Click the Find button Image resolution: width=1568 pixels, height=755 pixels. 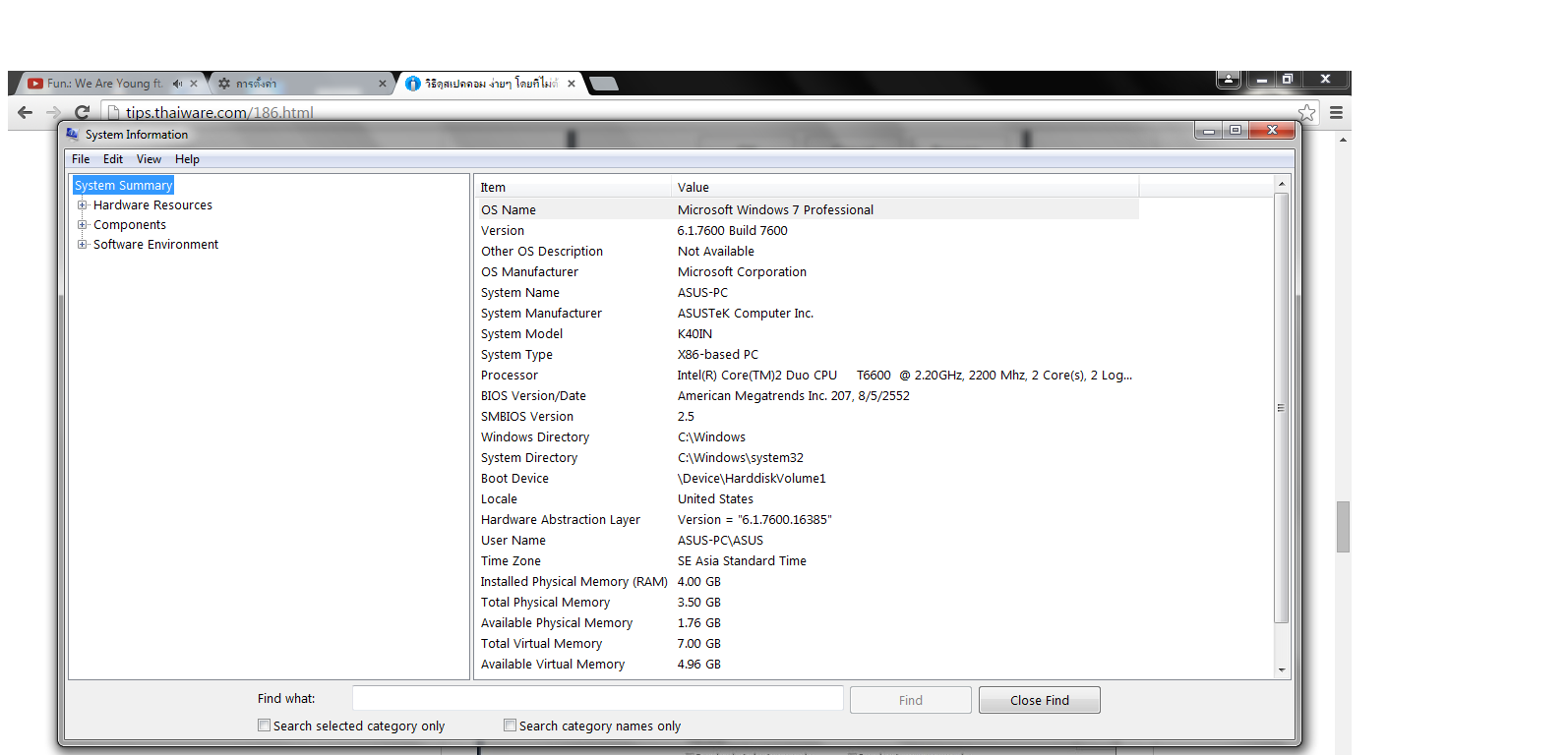(911, 700)
